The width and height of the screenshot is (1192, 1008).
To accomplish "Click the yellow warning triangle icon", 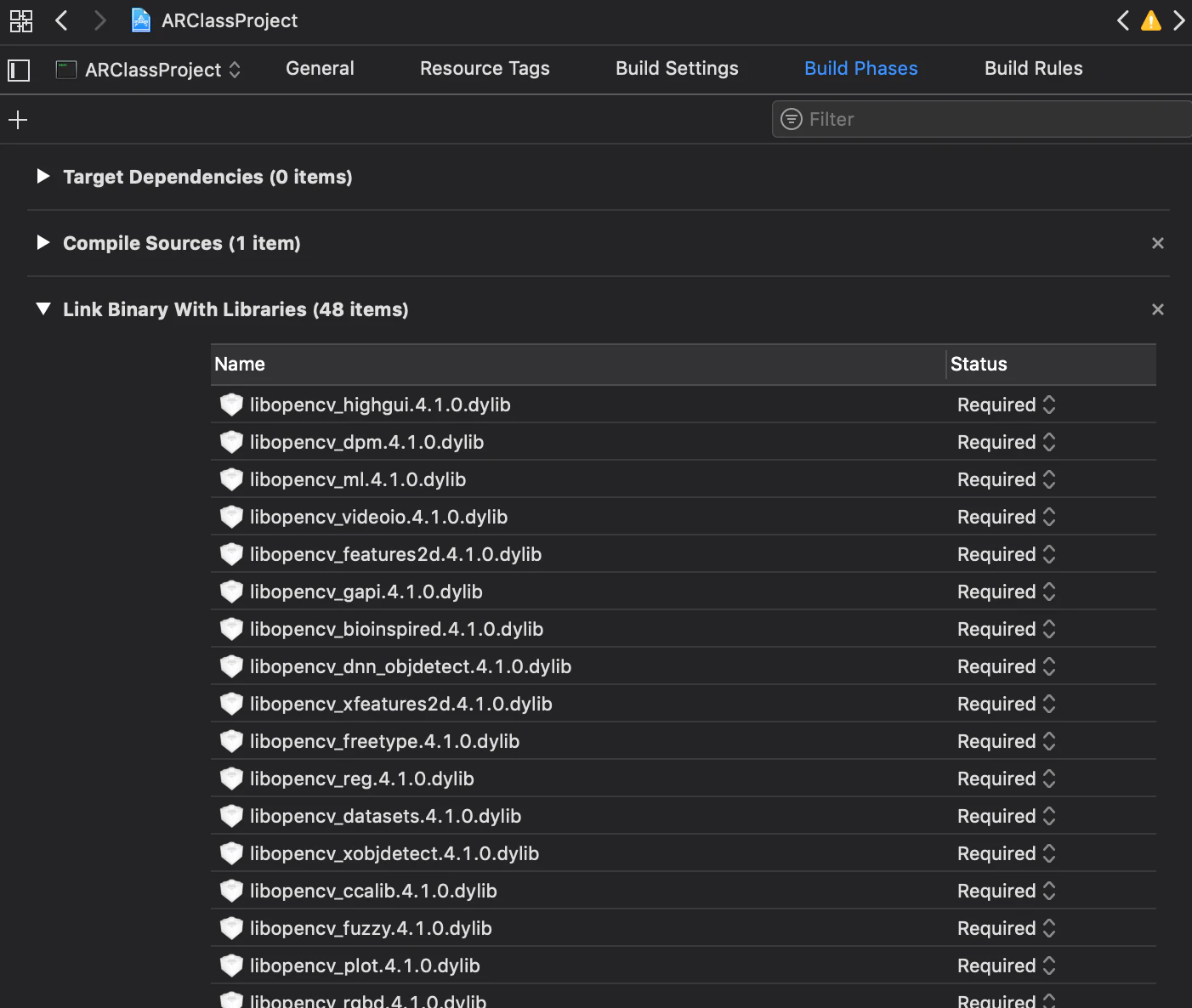I will tap(1151, 20).
